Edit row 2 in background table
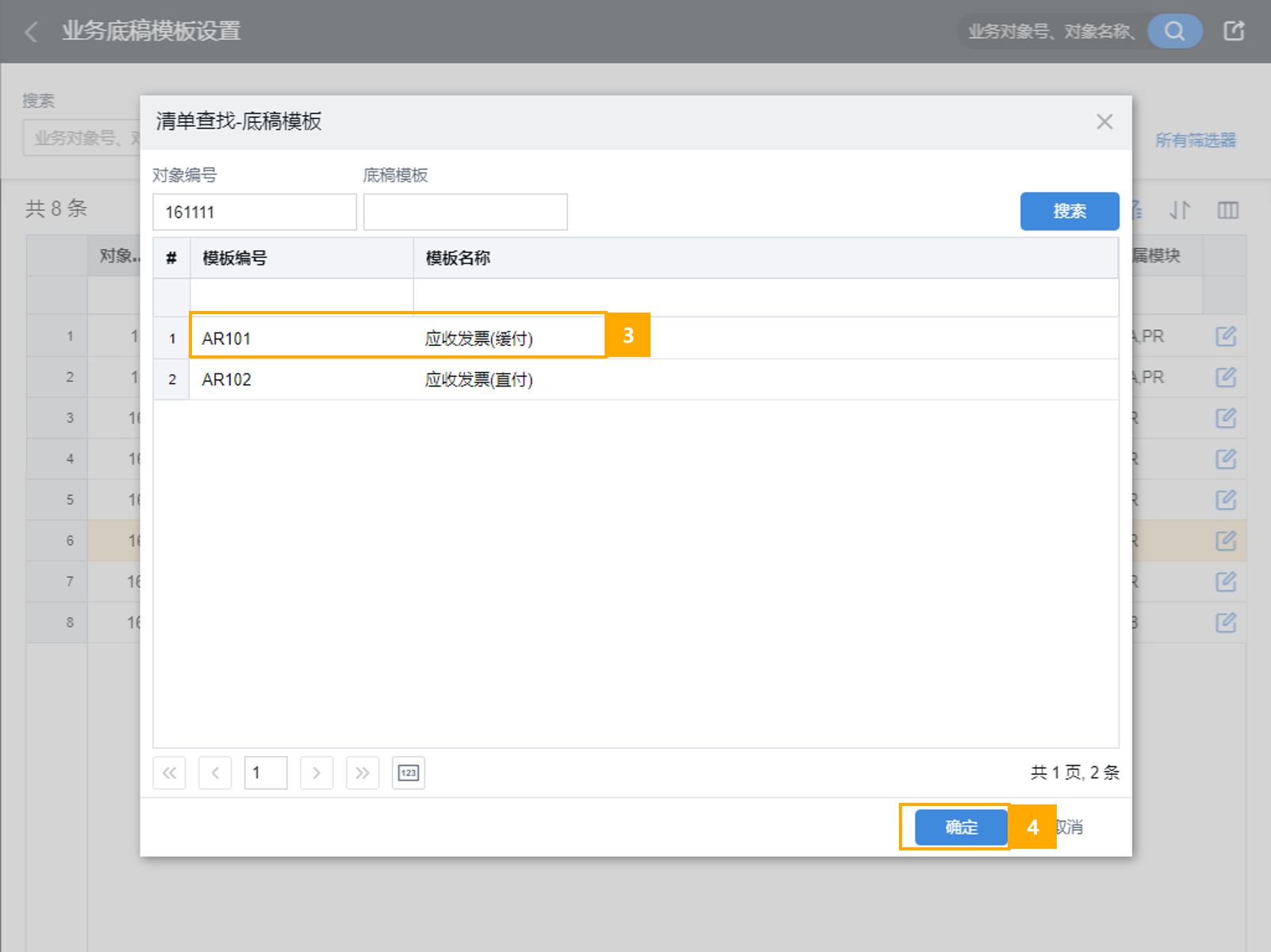 coord(1226,377)
